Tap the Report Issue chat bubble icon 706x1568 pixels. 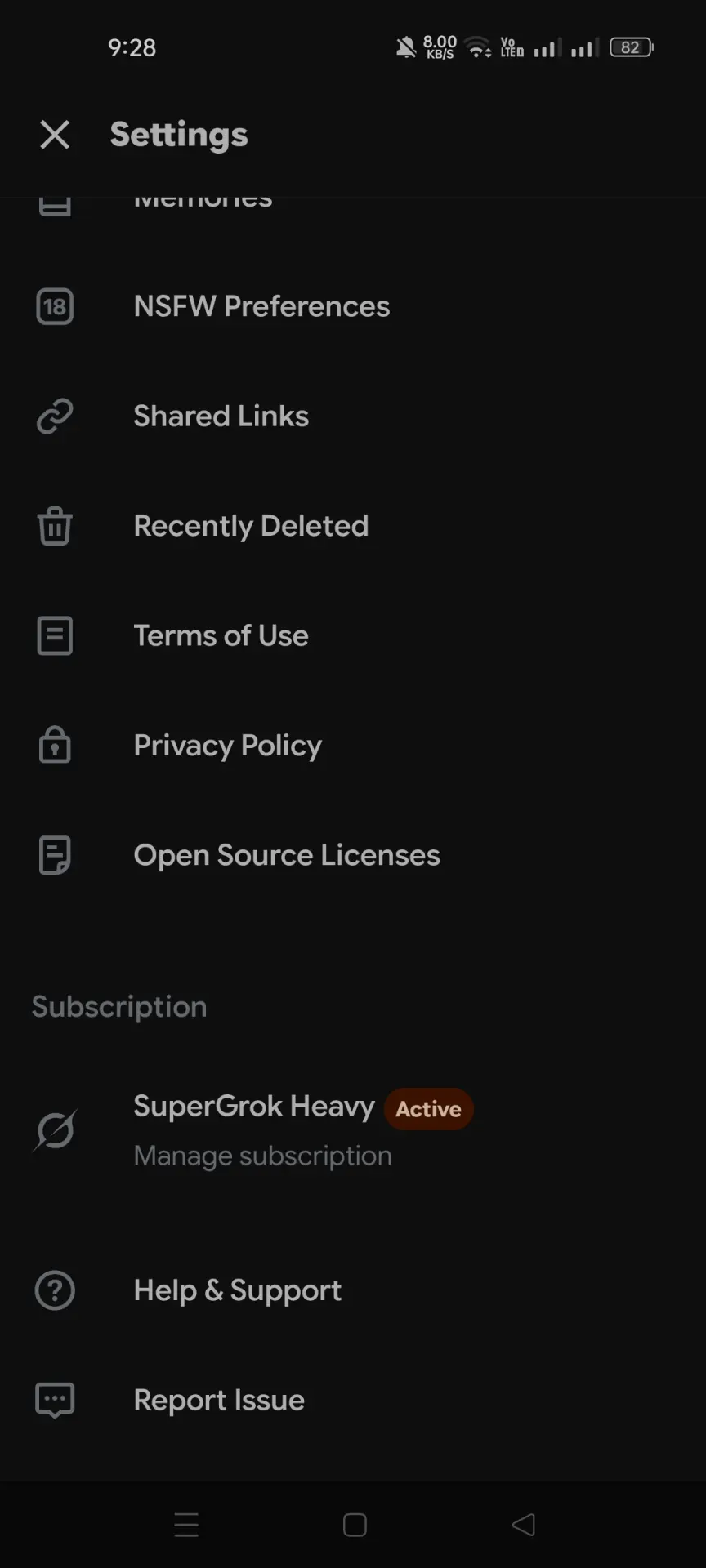55,1401
